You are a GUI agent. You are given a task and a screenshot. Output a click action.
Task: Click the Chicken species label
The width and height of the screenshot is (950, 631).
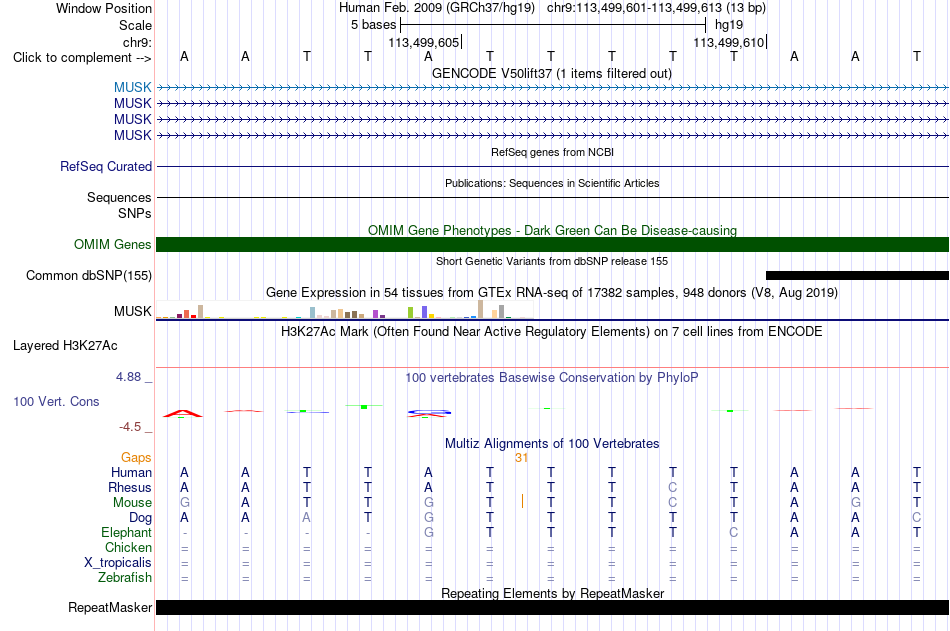128,547
